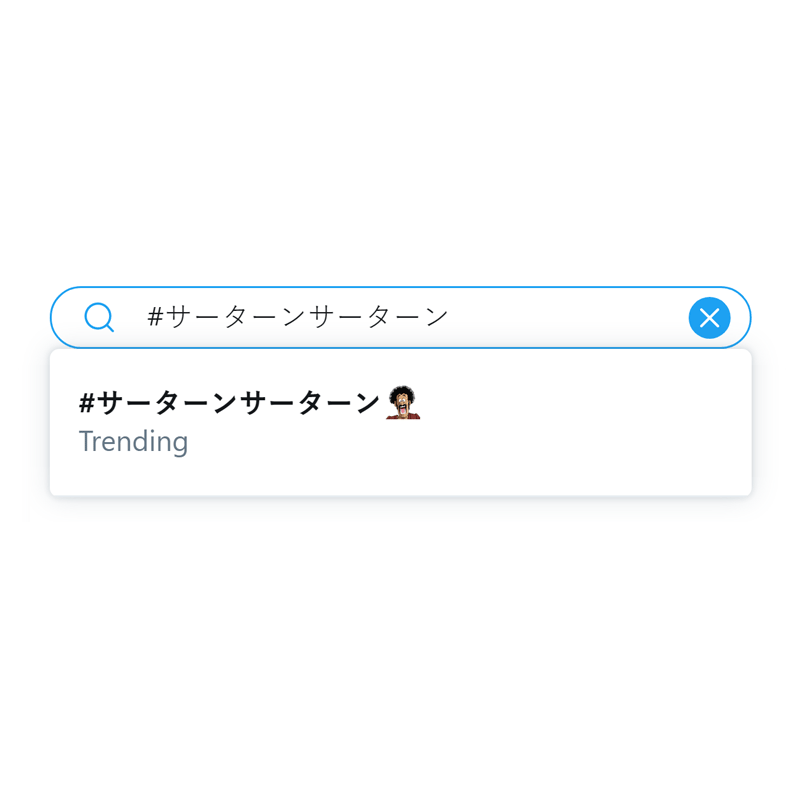Click empty area of the search box
The height and width of the screenshot is (800, 800).
pyautogui.click(x=566, y=317)
